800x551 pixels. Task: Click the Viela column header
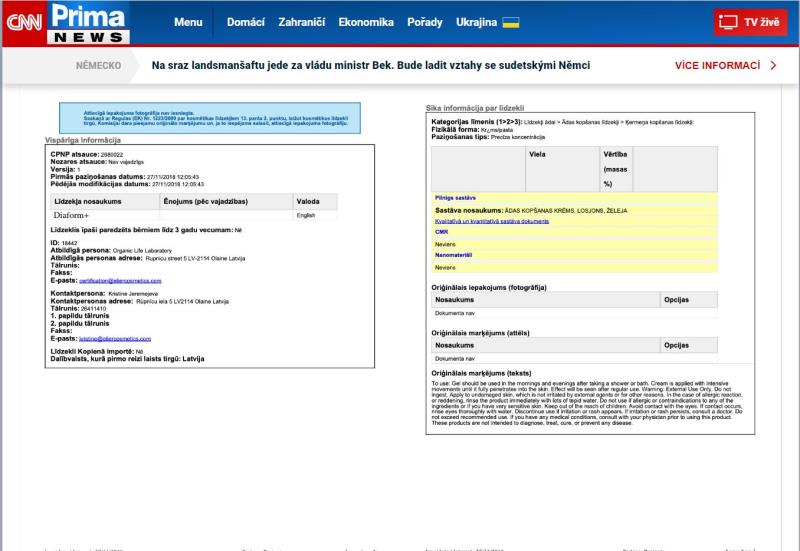[x=562, y=169]
